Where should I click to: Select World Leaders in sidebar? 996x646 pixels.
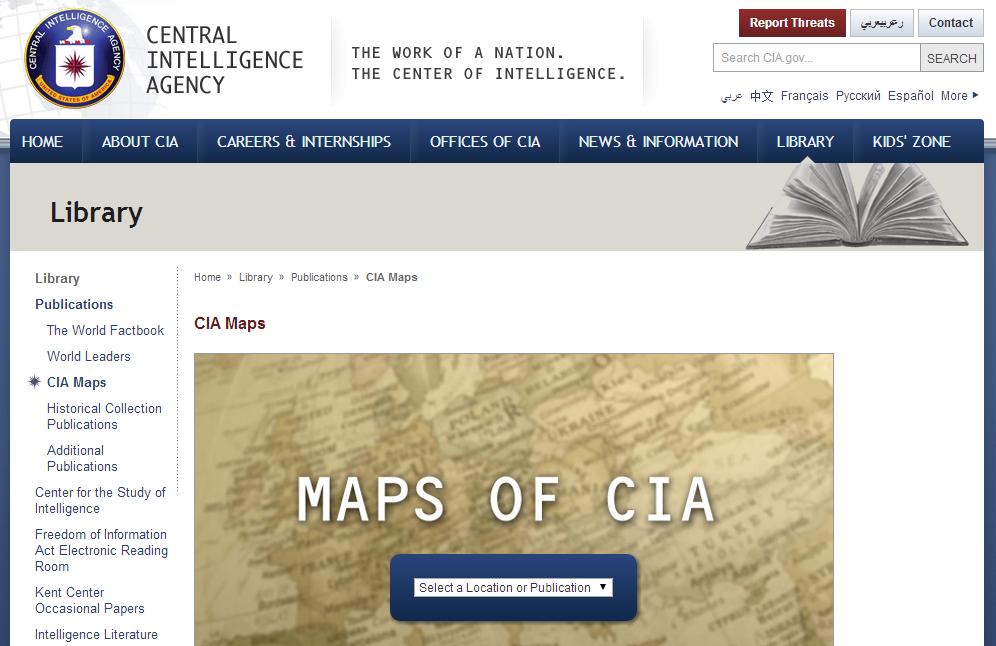point(89,356)
